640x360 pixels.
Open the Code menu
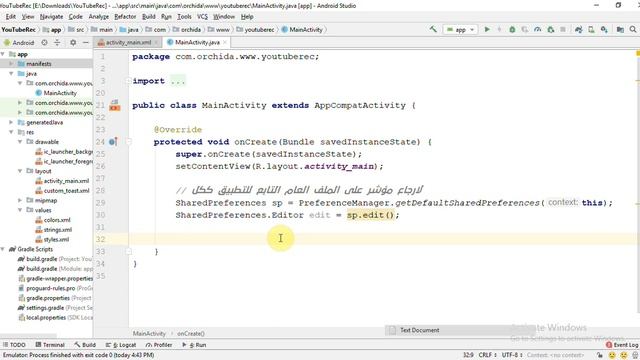[x=76, y=17]
